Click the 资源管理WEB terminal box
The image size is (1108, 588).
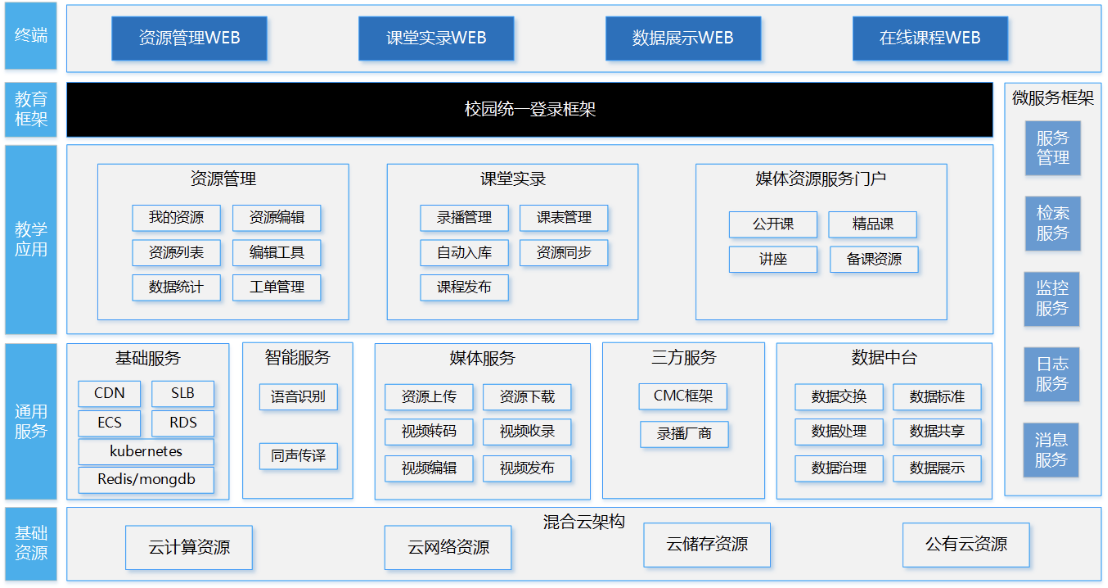[x=189, y=39]
